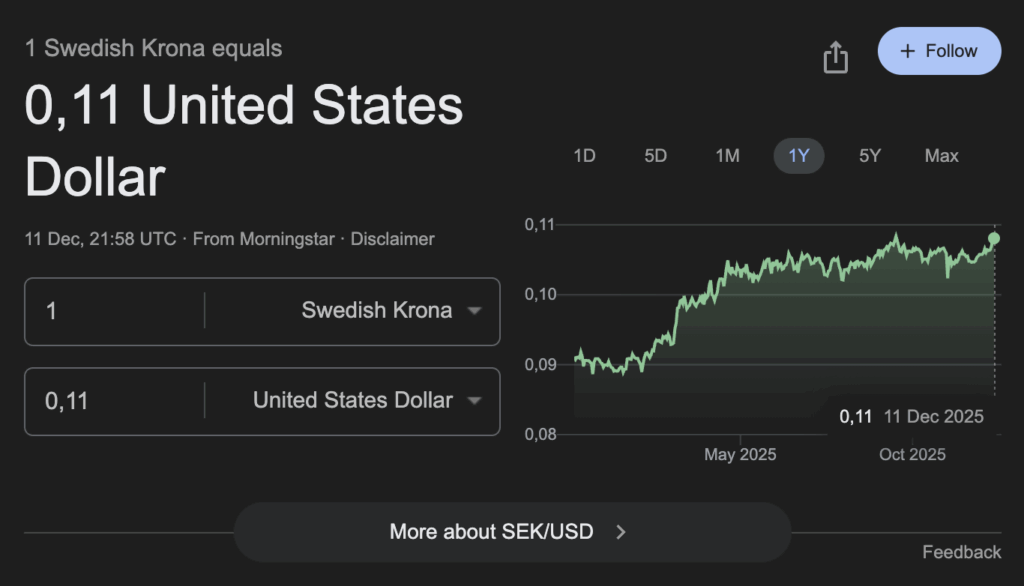Switch chart to 5Y range
The image size is (1024, 586).
[x=870, y=156]
